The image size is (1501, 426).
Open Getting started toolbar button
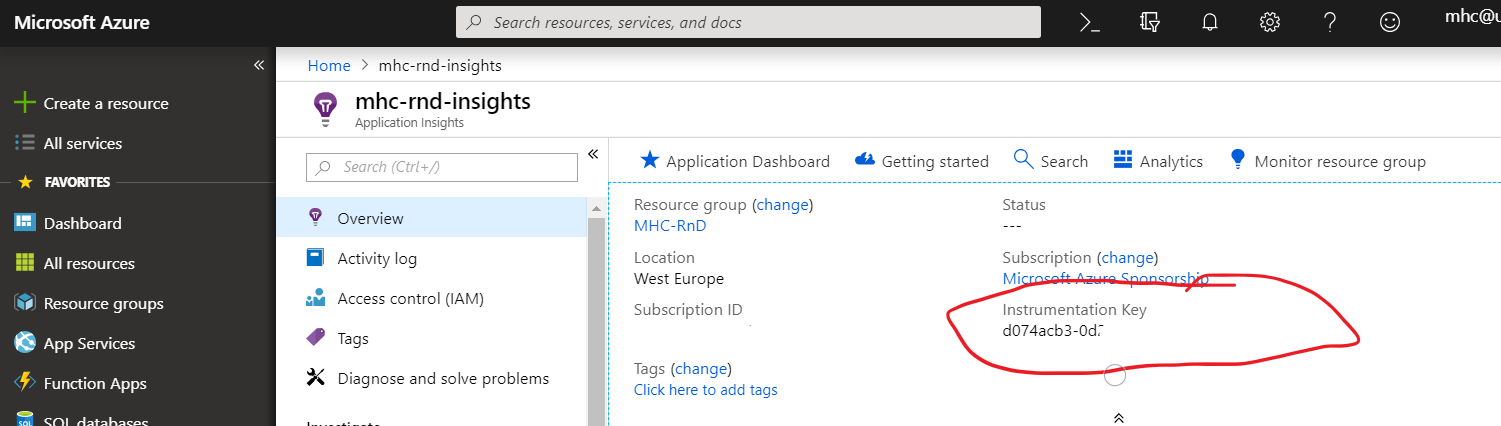click(921, 160)
